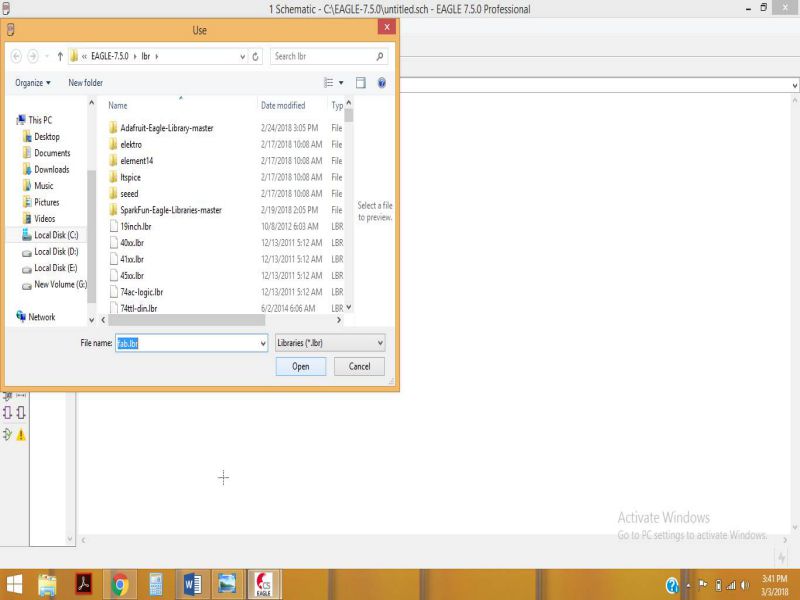Screen dimensions: 800x600
Task: Sort by the Name column header
Action: tap(118, 106)
